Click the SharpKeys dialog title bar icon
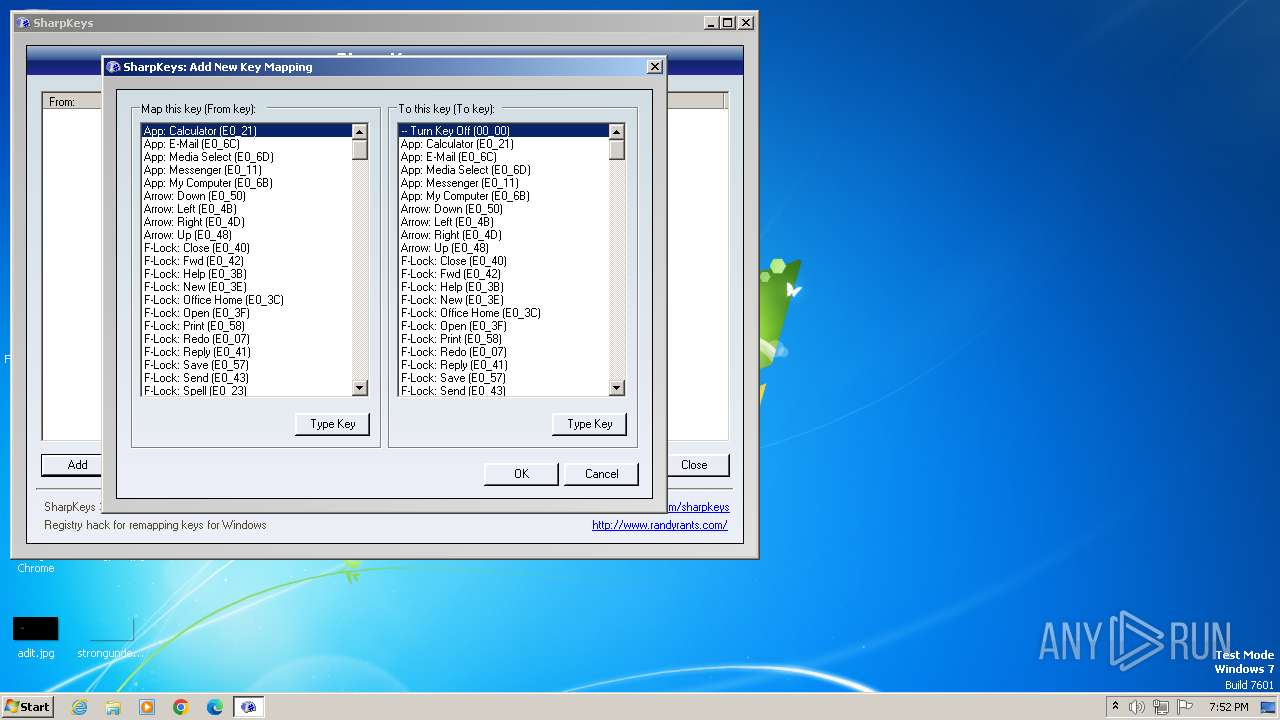Screen dimensions: 1280x720 point(113,67)
